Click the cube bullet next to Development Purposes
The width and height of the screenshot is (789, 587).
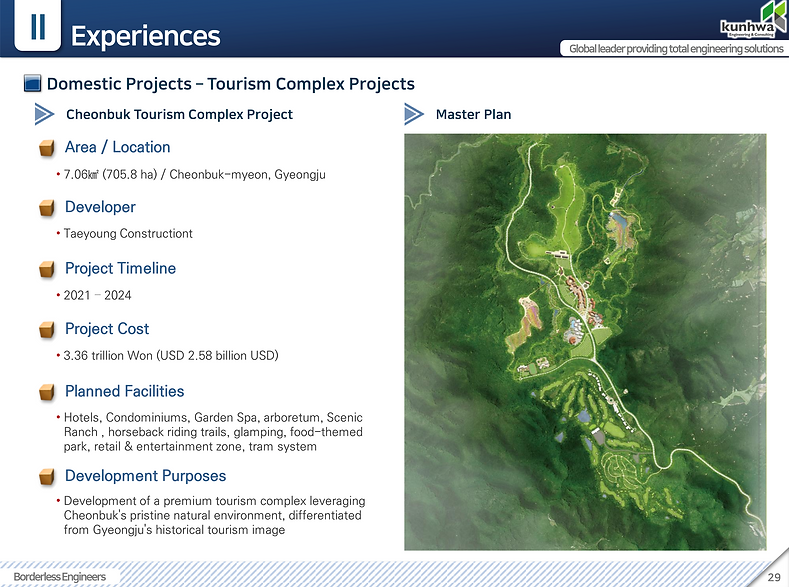pos(47,476)
